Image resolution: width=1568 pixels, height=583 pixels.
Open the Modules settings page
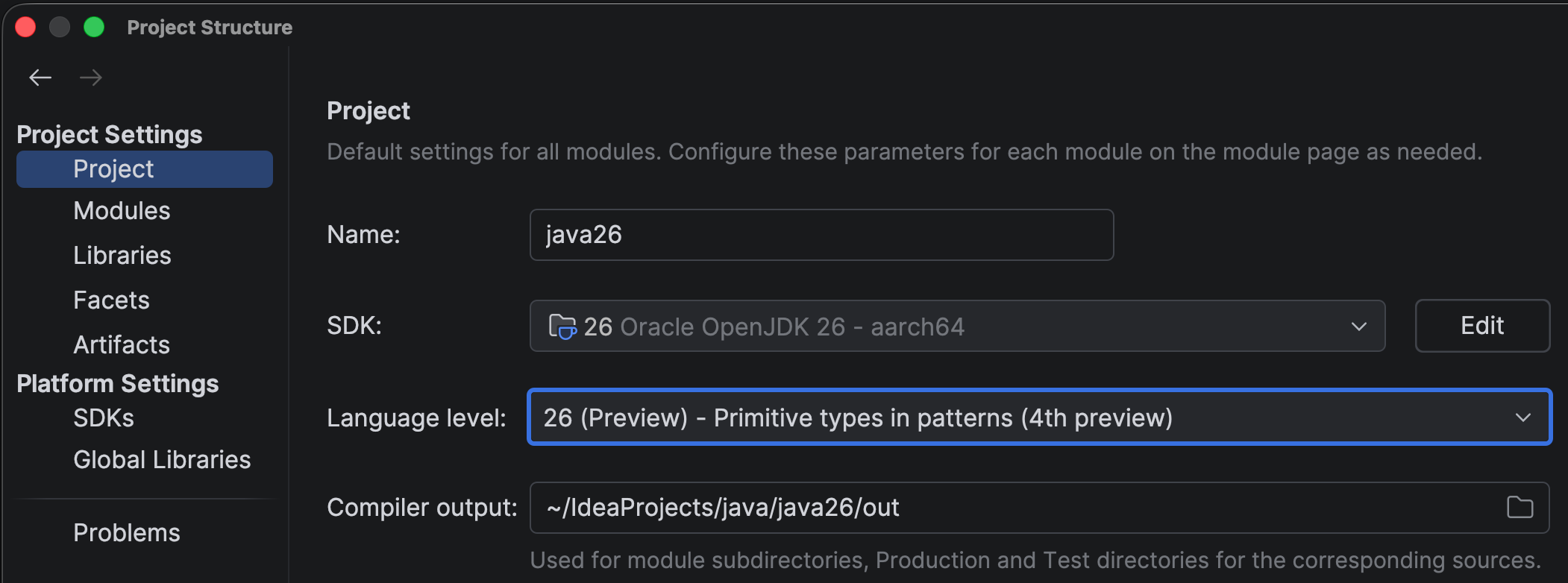tap(122, 211)
